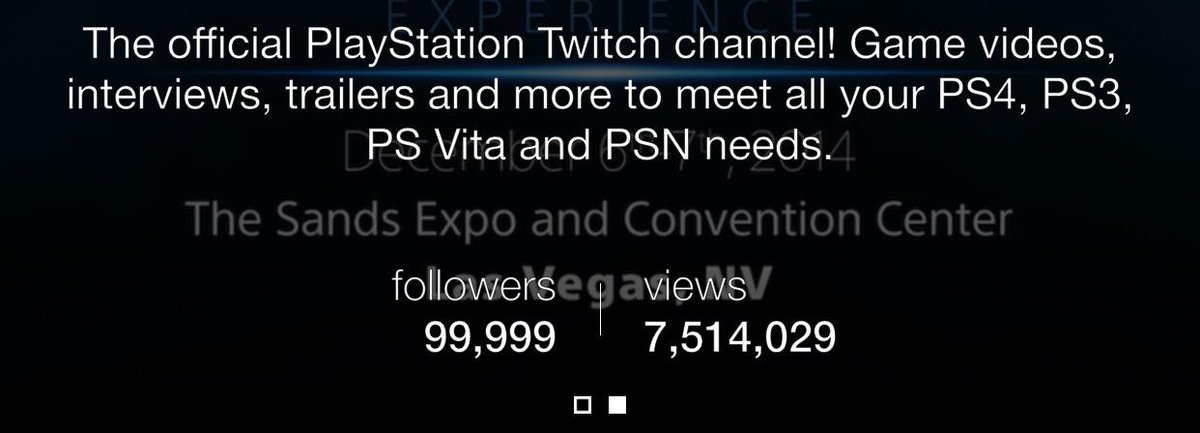Click the word 'interviews' in the description

(141, 97)
